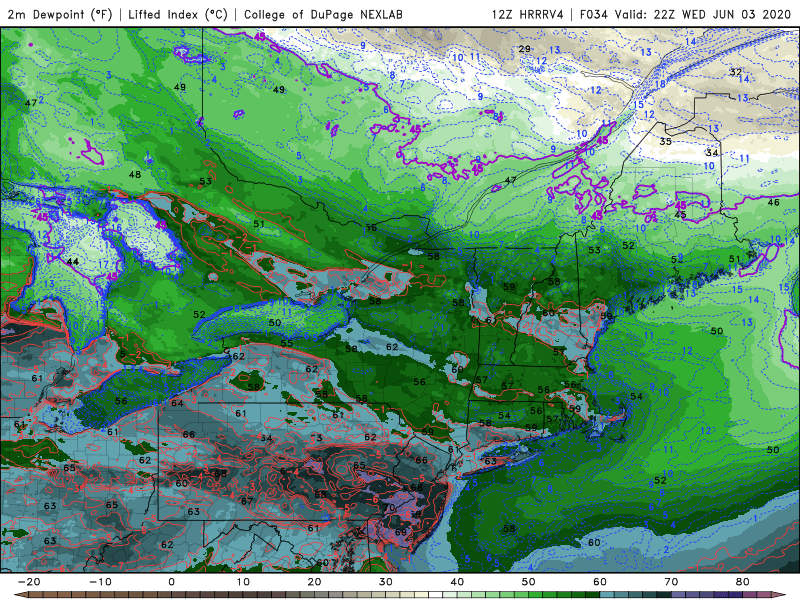800x600 pixels.
Task: Click the dewpoint value 35 on the map
Action: coord(665,141)
